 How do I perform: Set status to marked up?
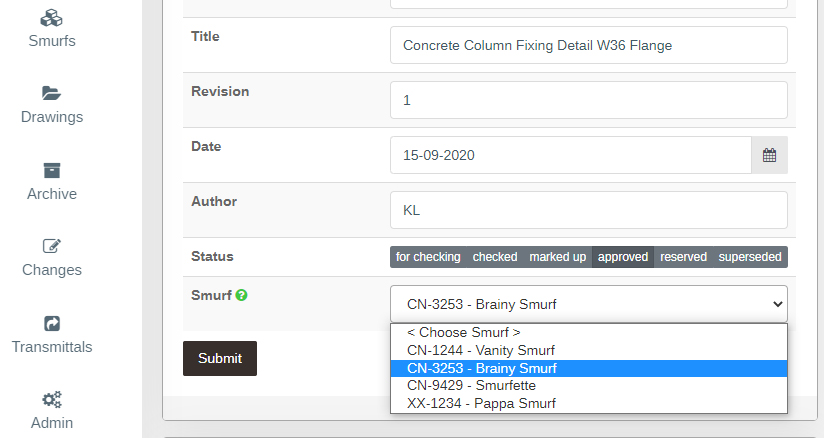[558, 257]
